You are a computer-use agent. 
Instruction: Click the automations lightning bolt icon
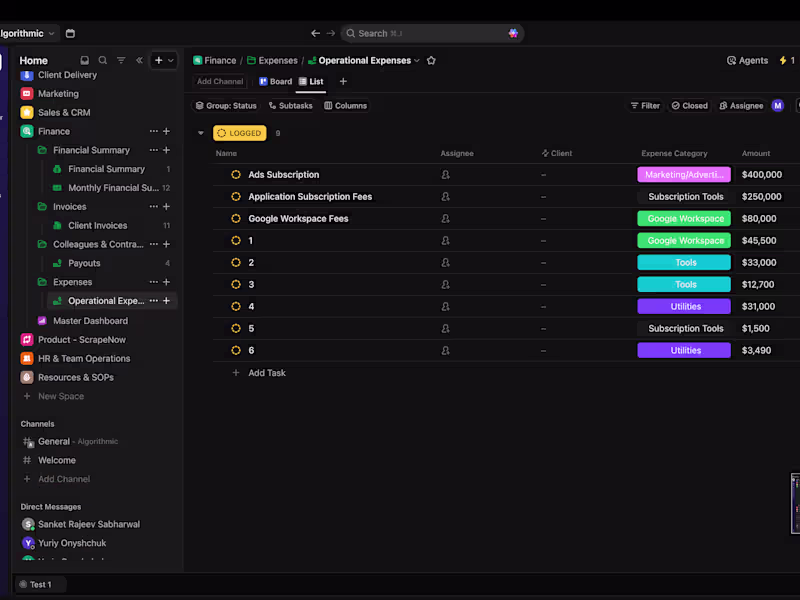783,60
